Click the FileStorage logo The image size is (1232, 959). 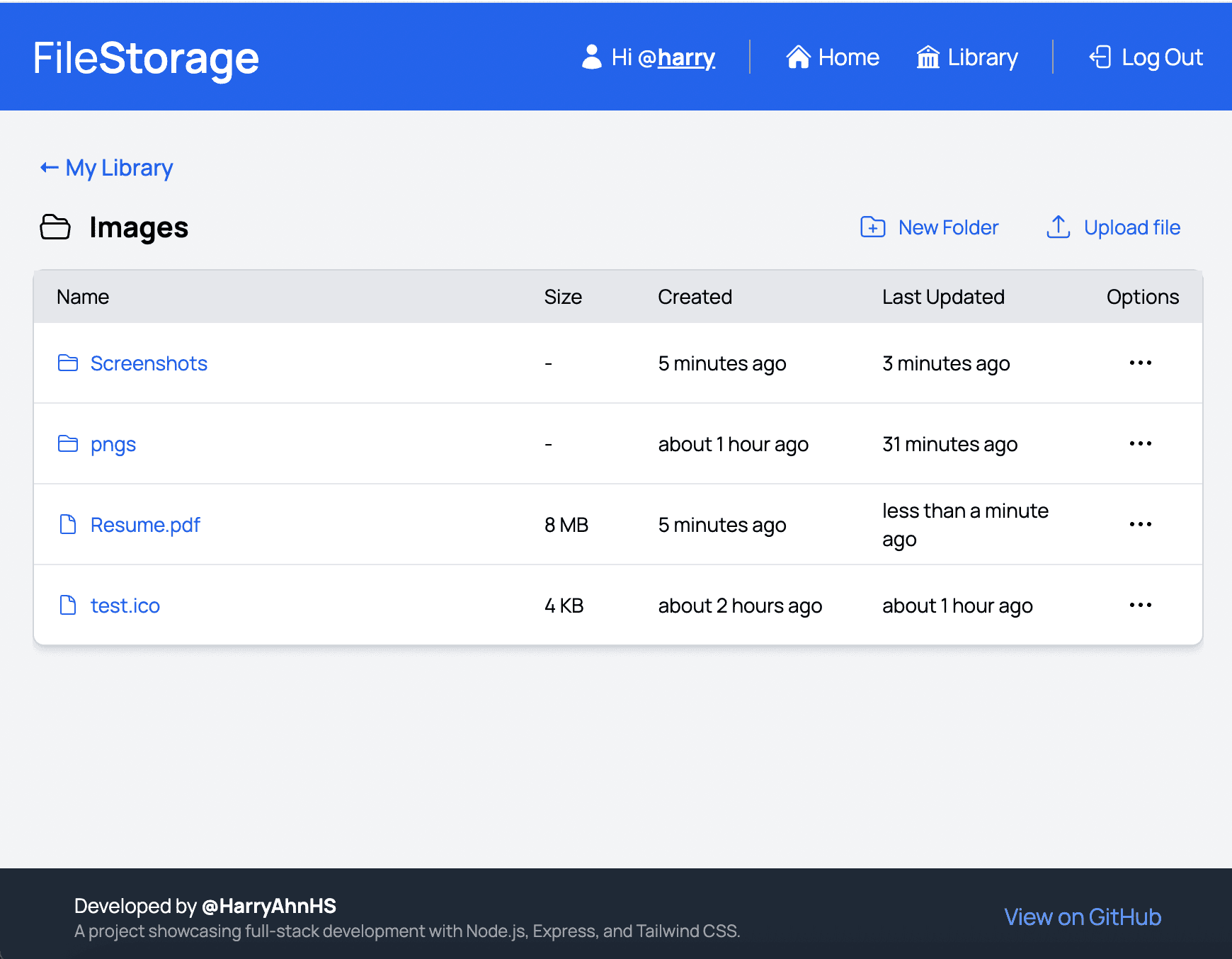click(146, 58)
